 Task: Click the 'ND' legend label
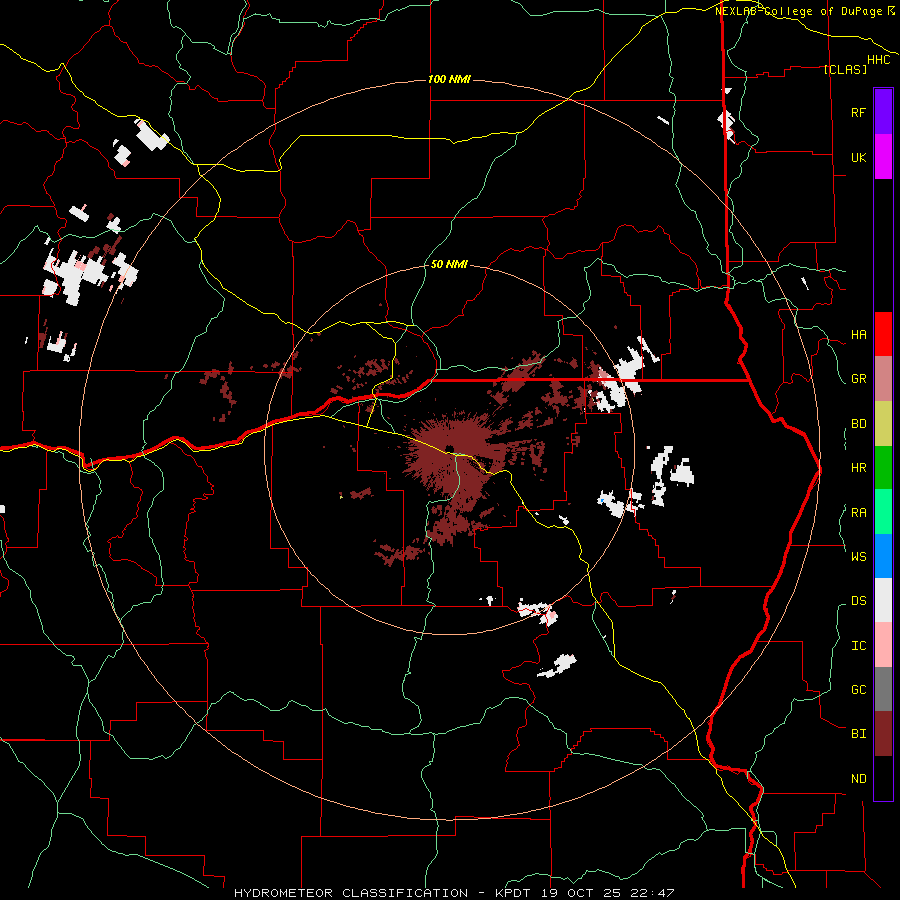click(x=858, y=779)
